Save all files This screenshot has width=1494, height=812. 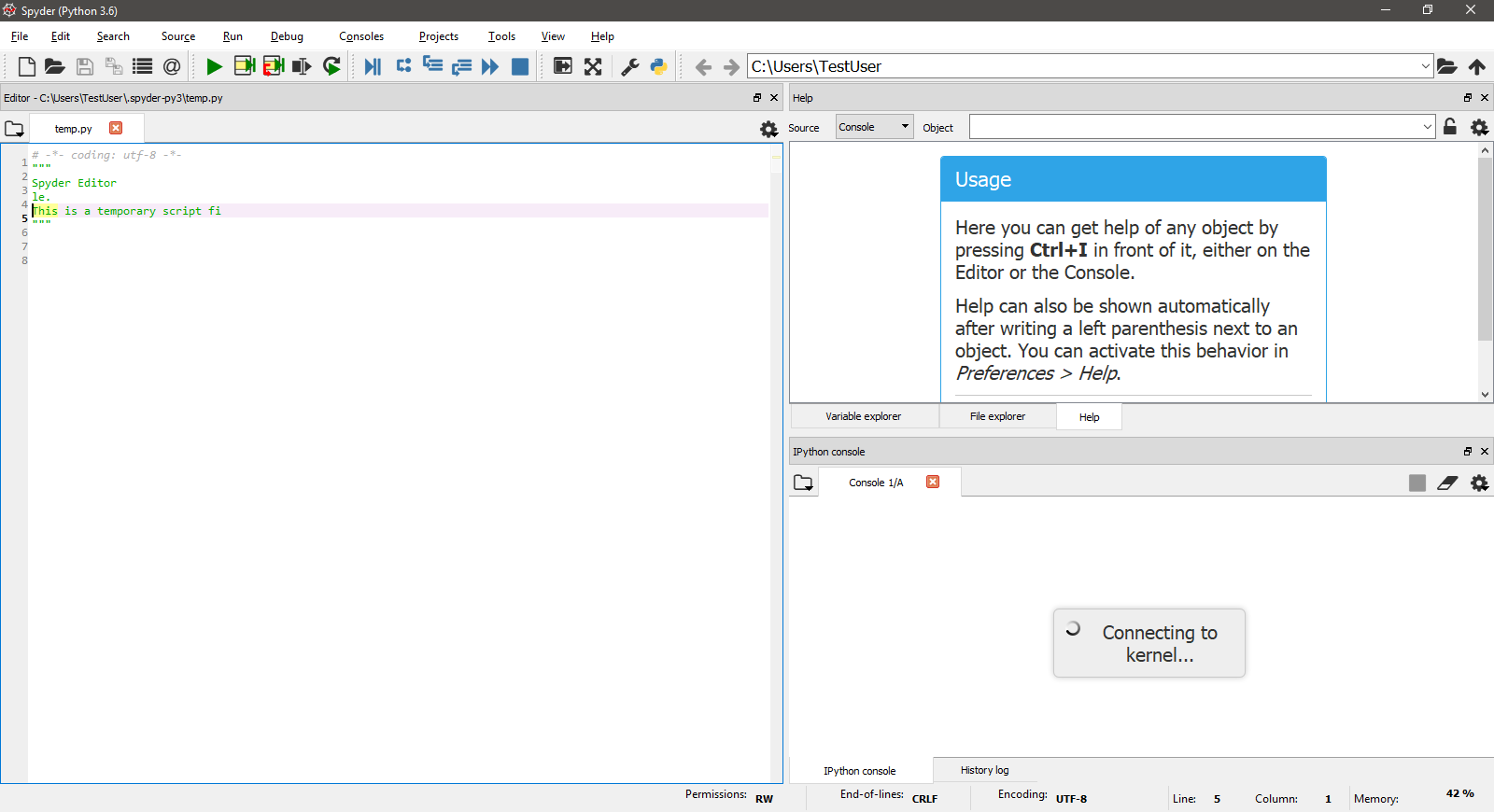(x=114, y=66)
